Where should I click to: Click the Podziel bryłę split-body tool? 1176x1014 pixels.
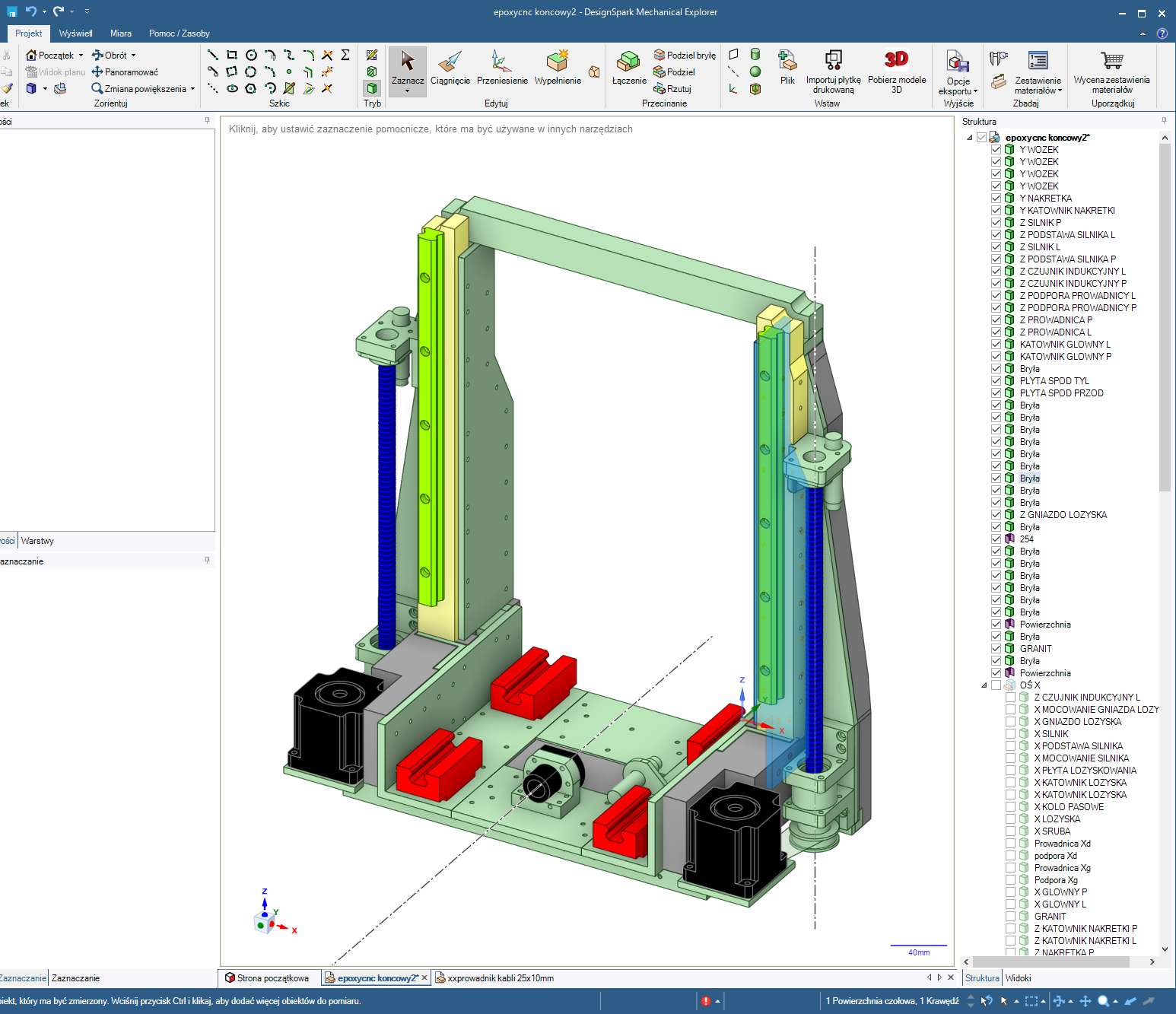coord(685,55)
